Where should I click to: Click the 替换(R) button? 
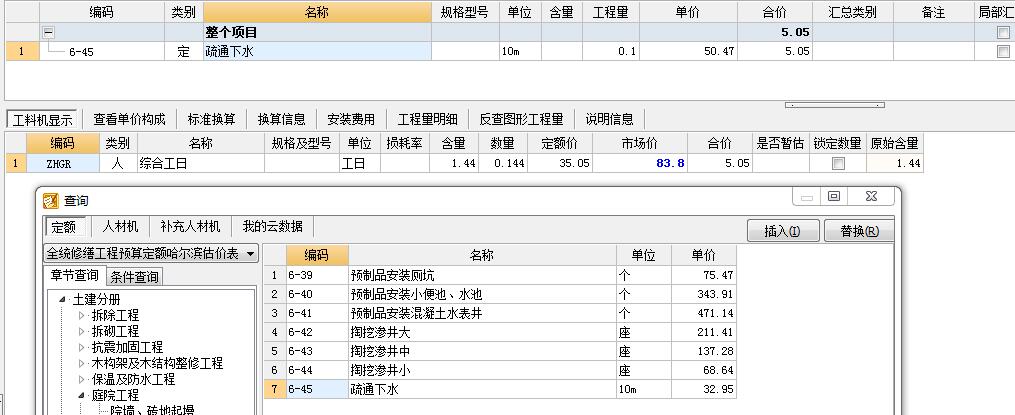[x=859, y=231]
